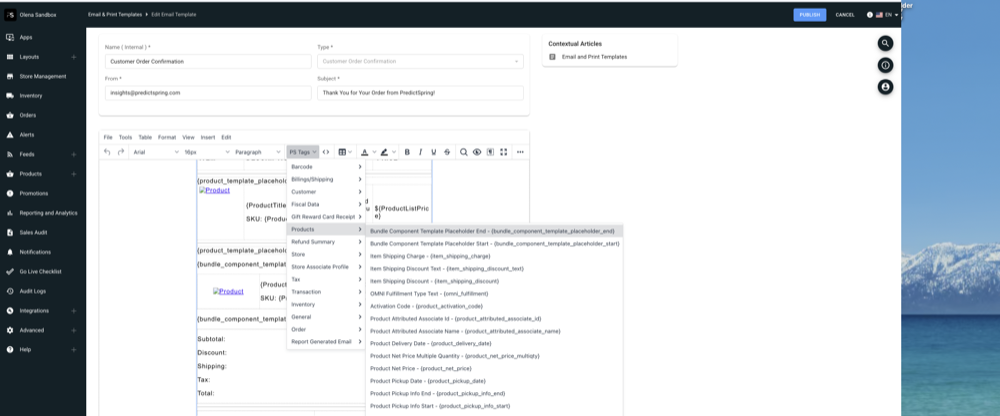
Task: Click the info icon beside the language flag
Action: [869, 15]
